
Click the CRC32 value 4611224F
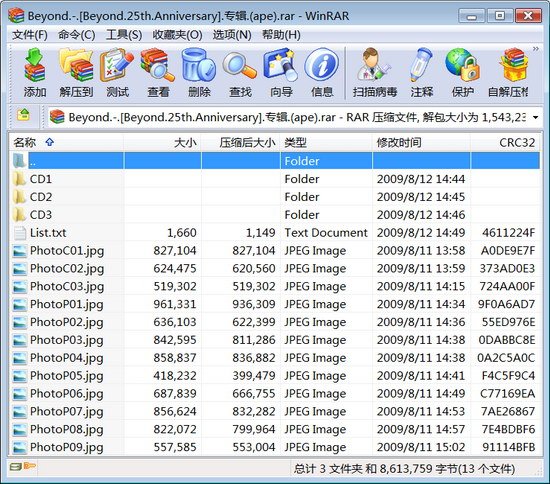(509, 233)
